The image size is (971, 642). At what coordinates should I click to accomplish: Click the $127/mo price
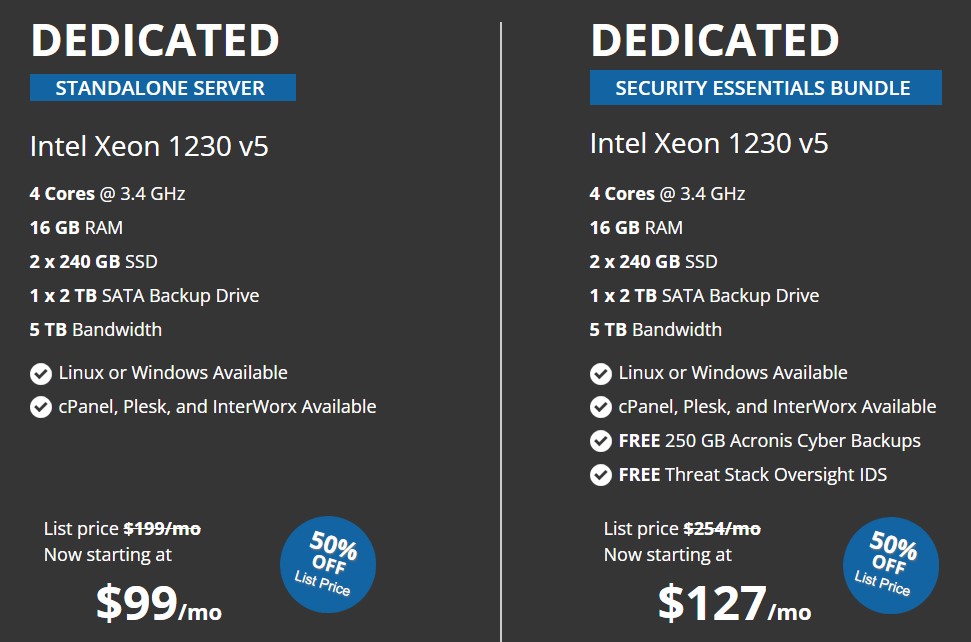point(733,603)
